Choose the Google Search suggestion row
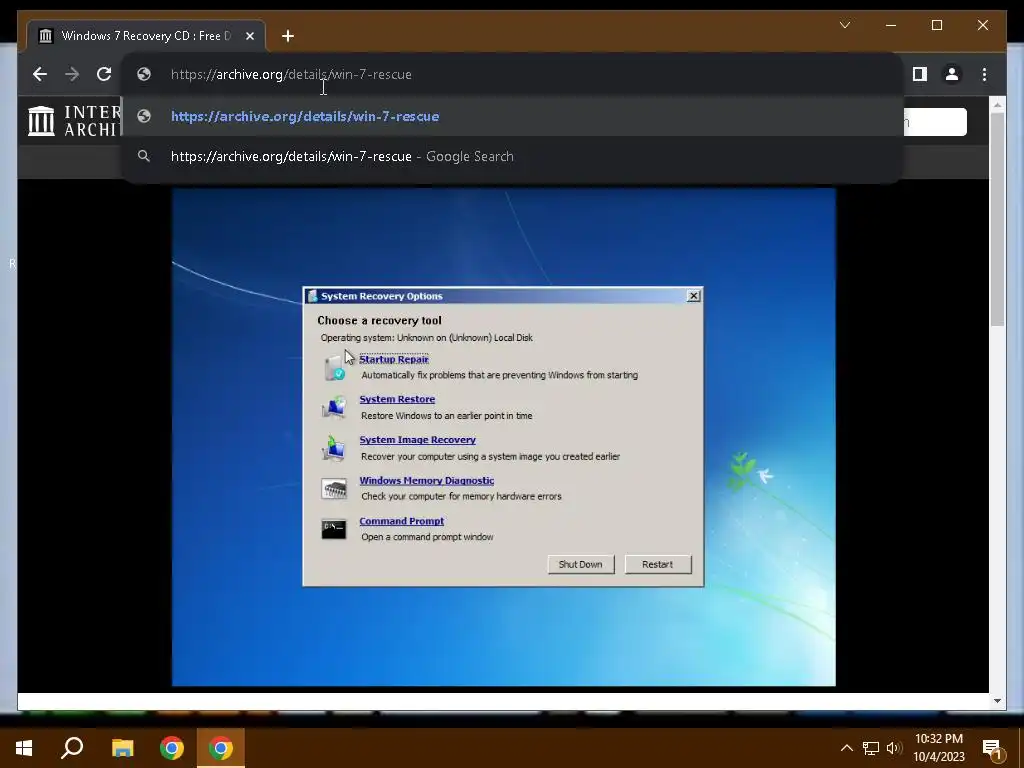 (x=513, y=157)
